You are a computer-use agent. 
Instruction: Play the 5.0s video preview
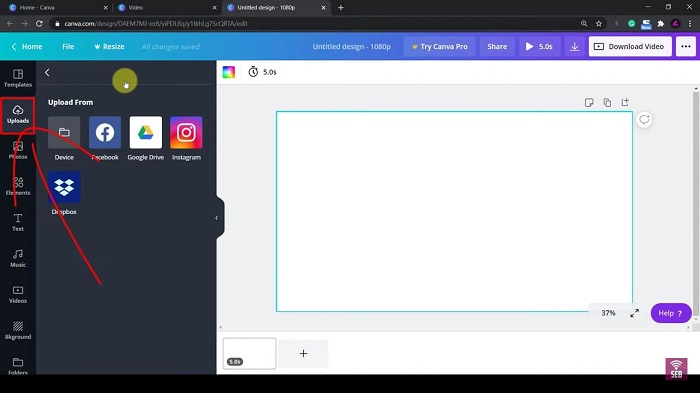pyautogui.click(x=539, y=46)
